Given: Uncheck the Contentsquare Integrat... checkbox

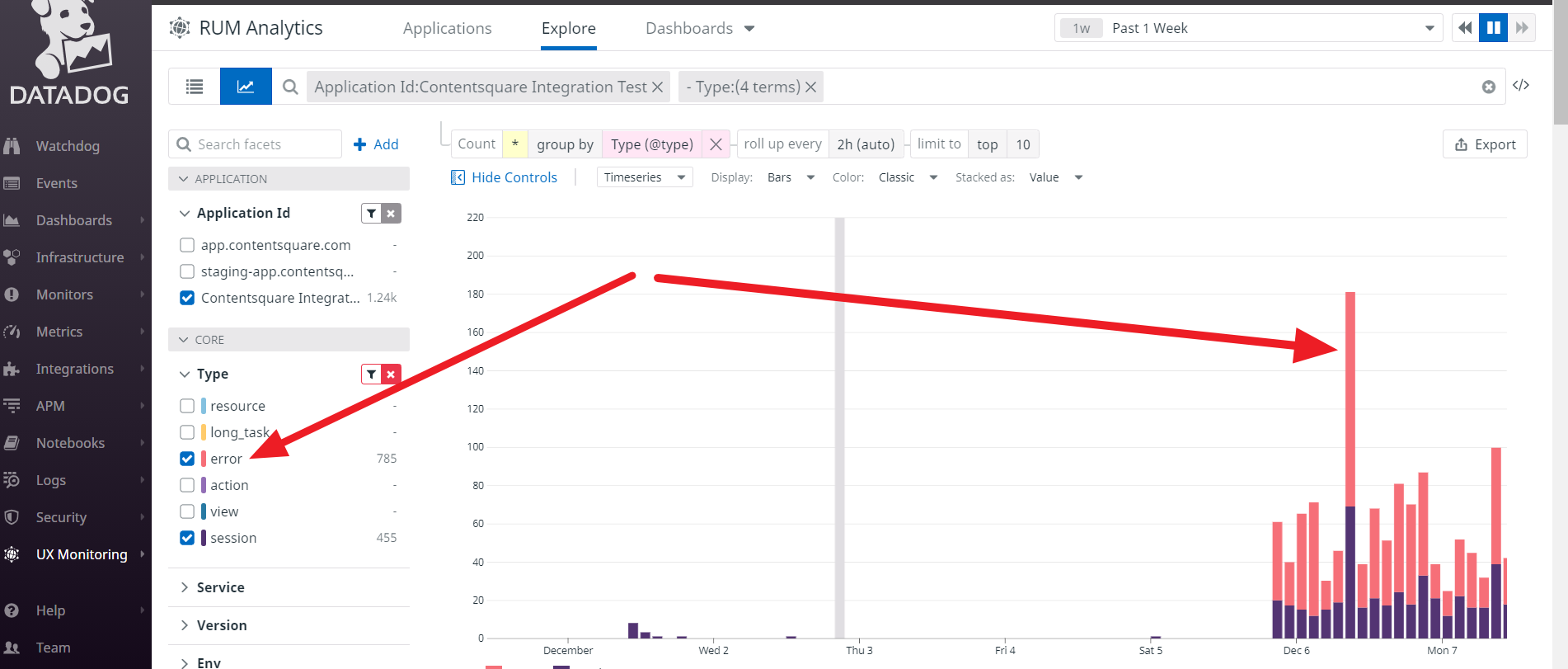Looking at the screenshot, I should pyautogui.click(x=187, y=298).
